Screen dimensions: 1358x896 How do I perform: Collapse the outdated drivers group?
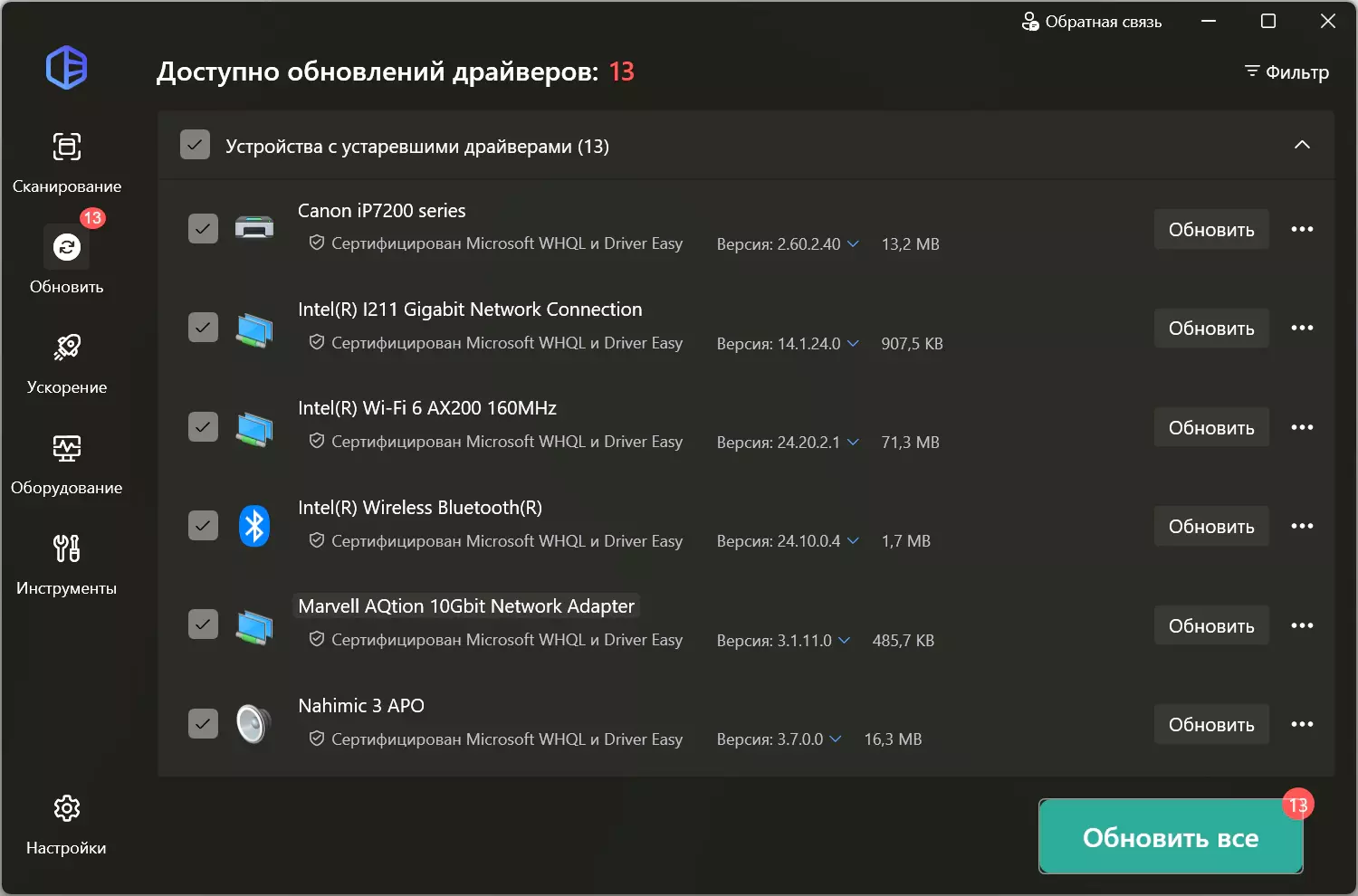(x=1302, y=145)
